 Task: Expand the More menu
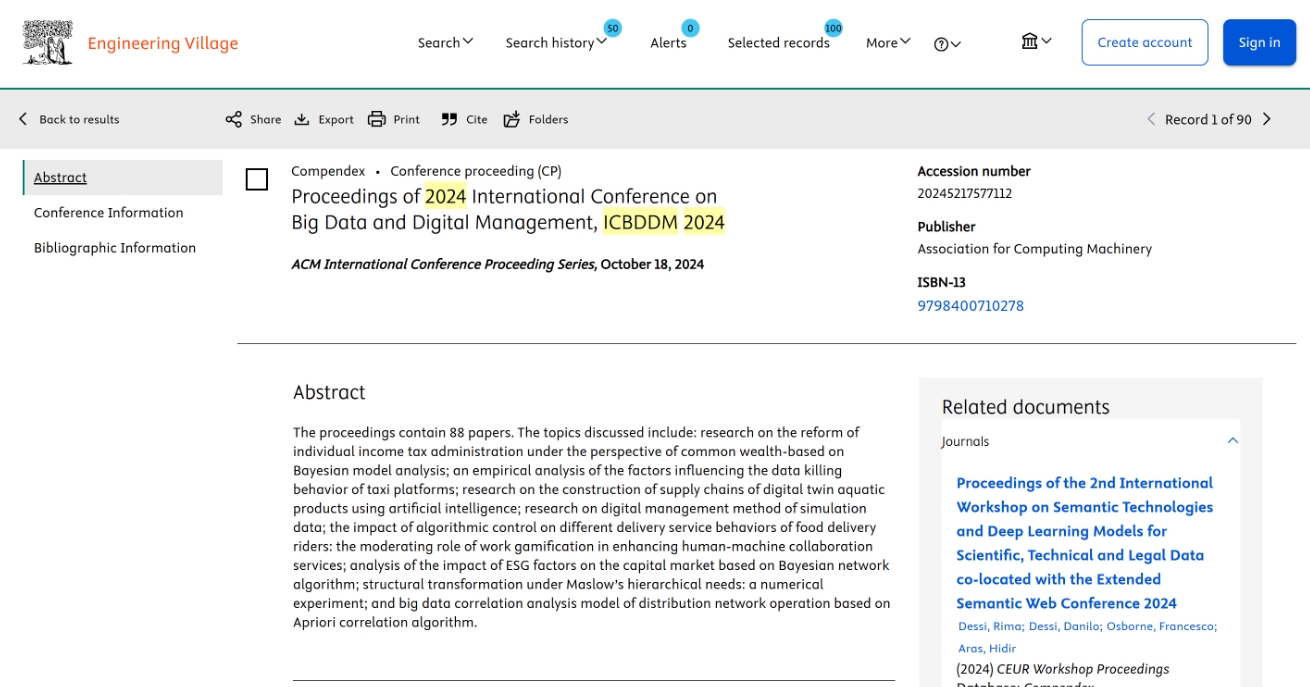888,42
